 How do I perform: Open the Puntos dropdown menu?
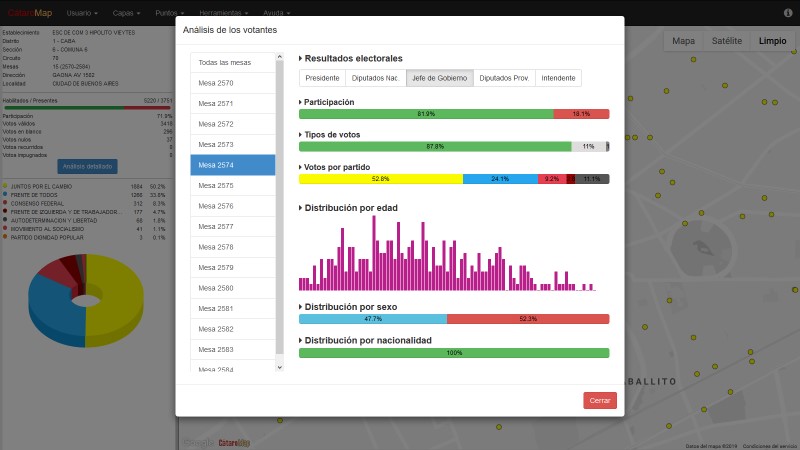coord(170,13)
